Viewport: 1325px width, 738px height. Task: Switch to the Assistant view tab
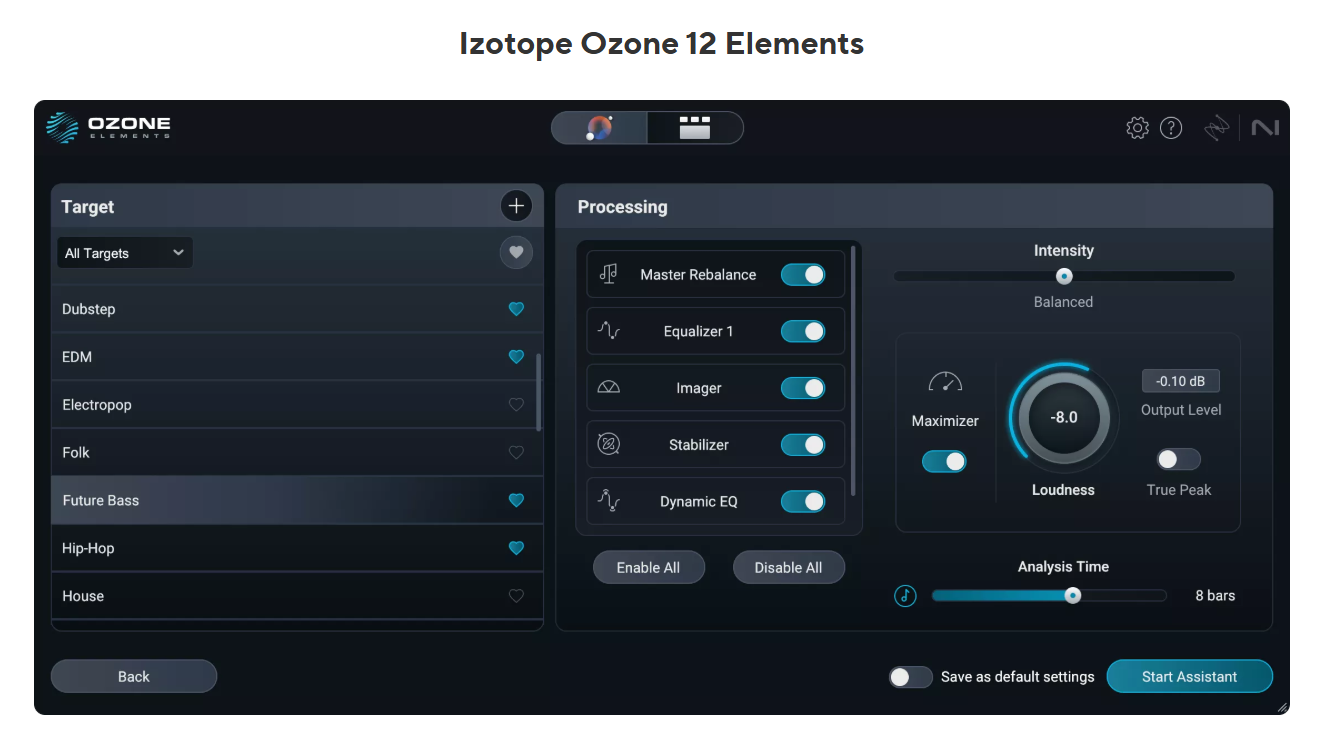[599, 128]
